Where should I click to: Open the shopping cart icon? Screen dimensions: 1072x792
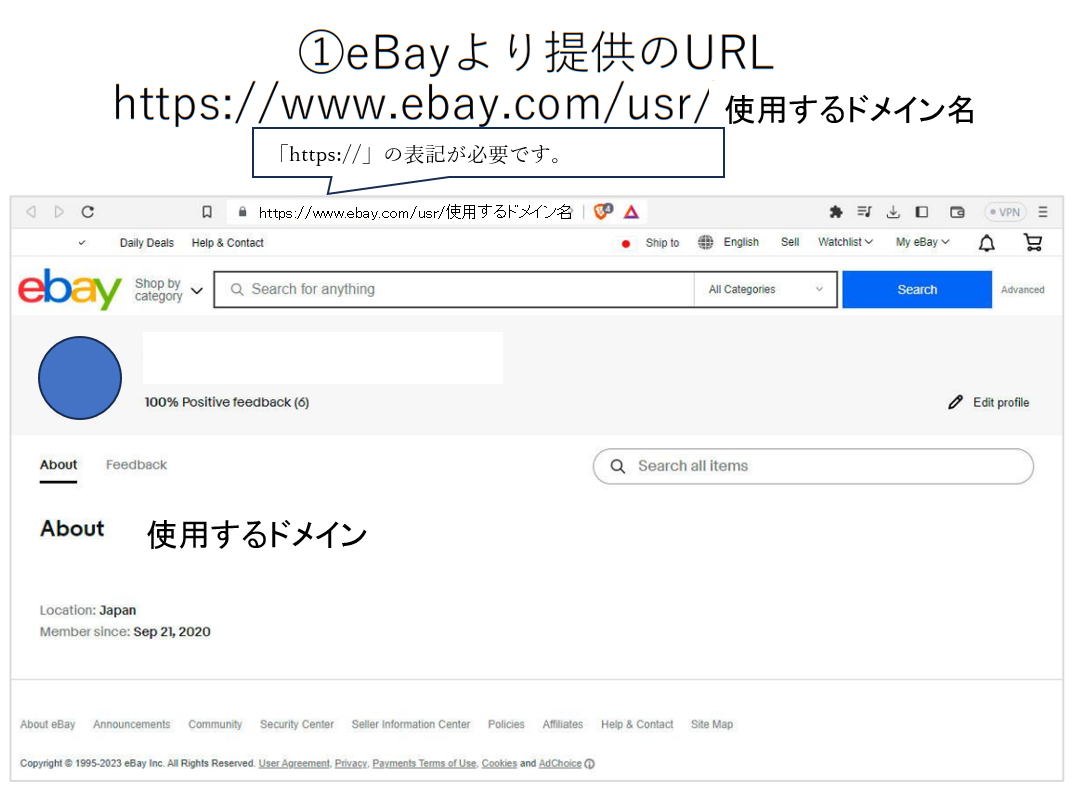(1033, 242)
